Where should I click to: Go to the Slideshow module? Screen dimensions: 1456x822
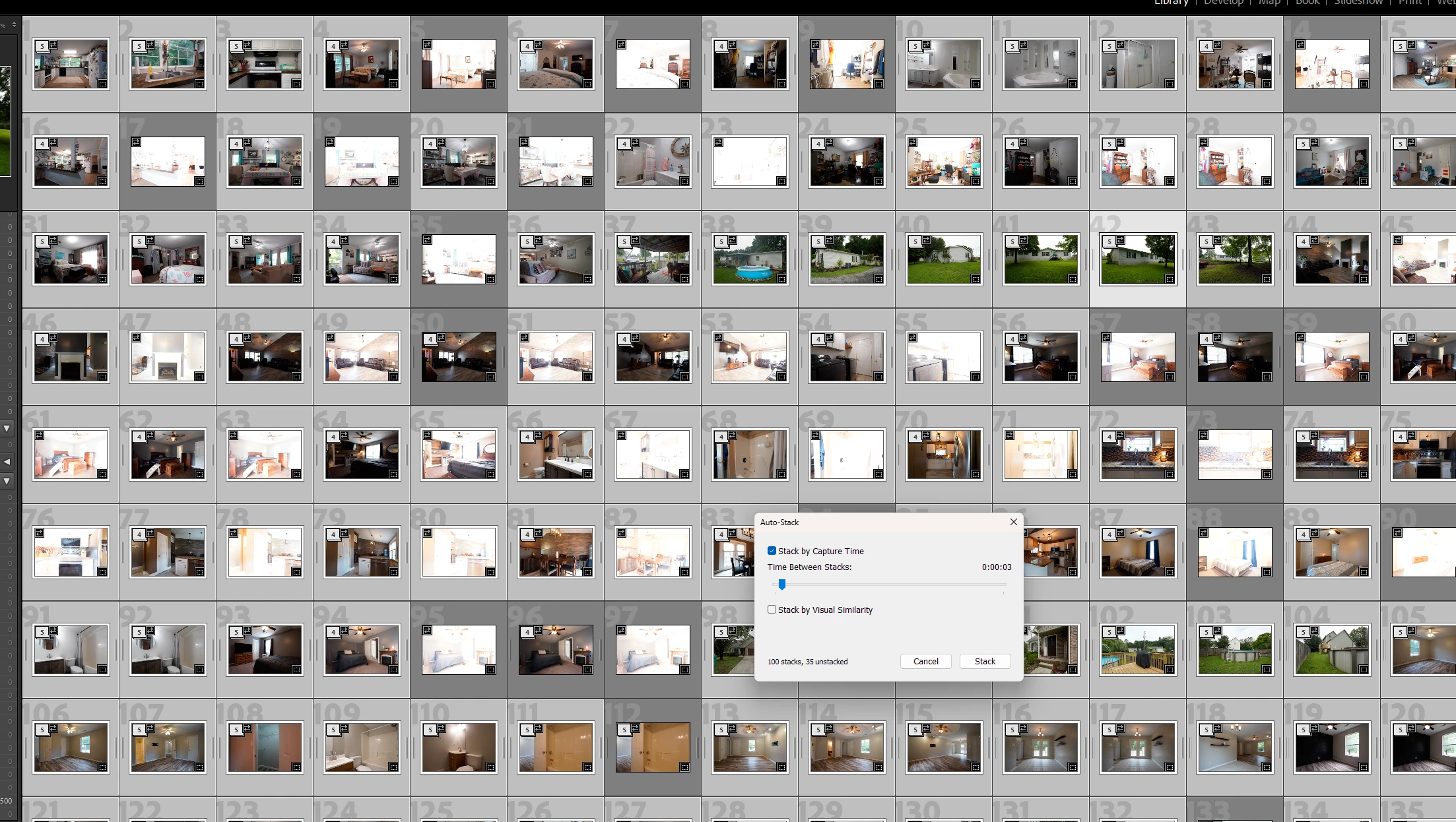pyautogui.click(x=1358, y=3)
